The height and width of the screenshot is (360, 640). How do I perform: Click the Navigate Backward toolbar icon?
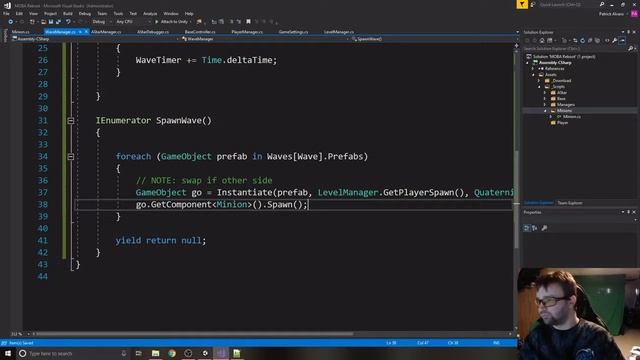pos(11,22)
